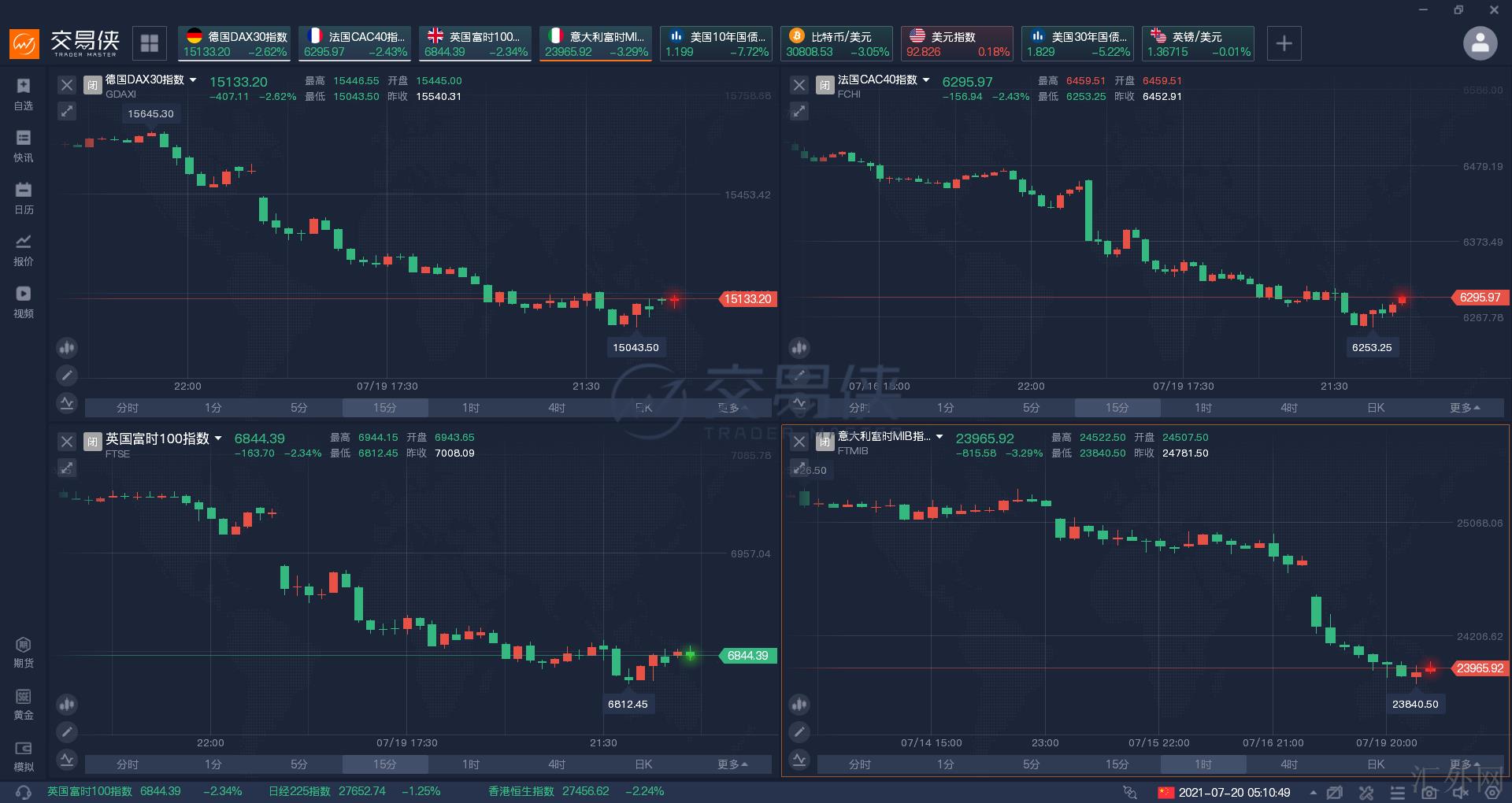Open the 德国DAX30指数 symbol dropdown
This screenshot has width=1512, height=803.
[x=193, y=80]
